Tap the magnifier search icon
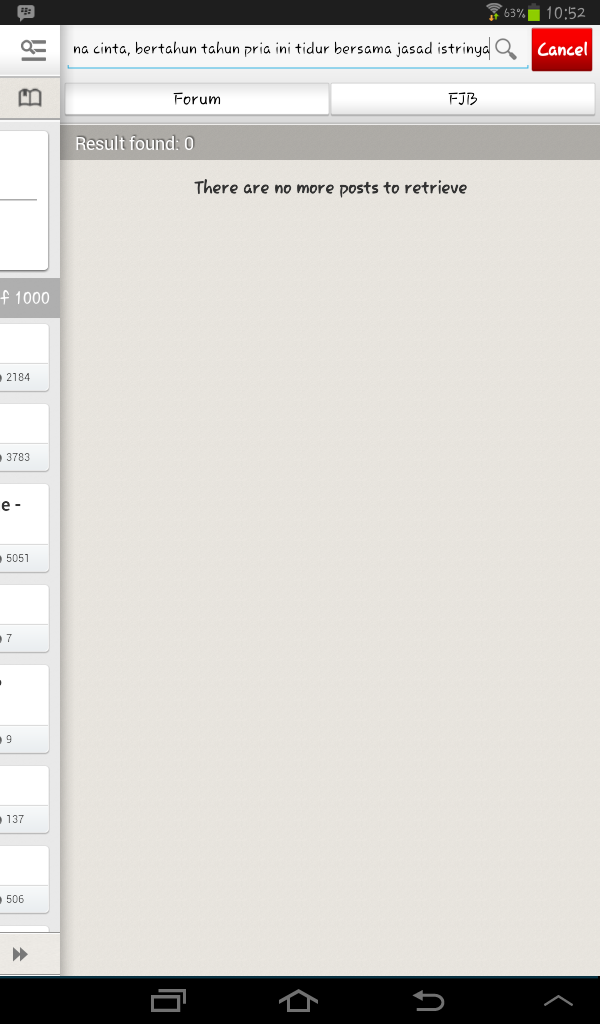This screenshot has height=1024, width=600. pyautogui.click(x=506, y=49)
